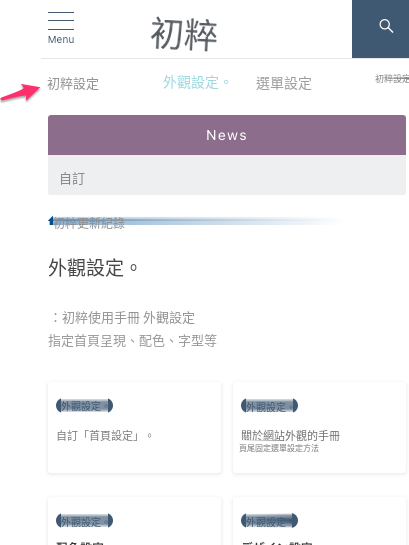409x545 pixels.
Task: Click the 初粹 site title logo
Action: (x=184, y=34)
